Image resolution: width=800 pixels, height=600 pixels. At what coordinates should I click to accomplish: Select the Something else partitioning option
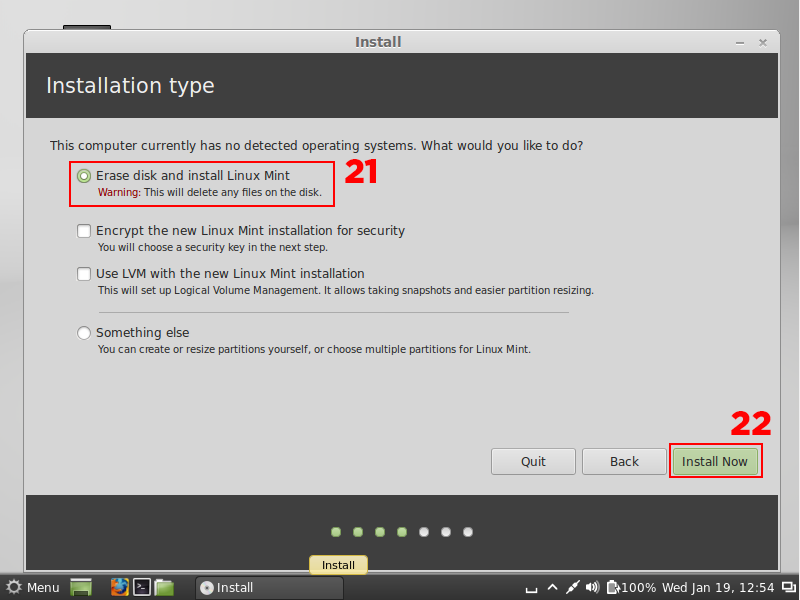(84, 333)
